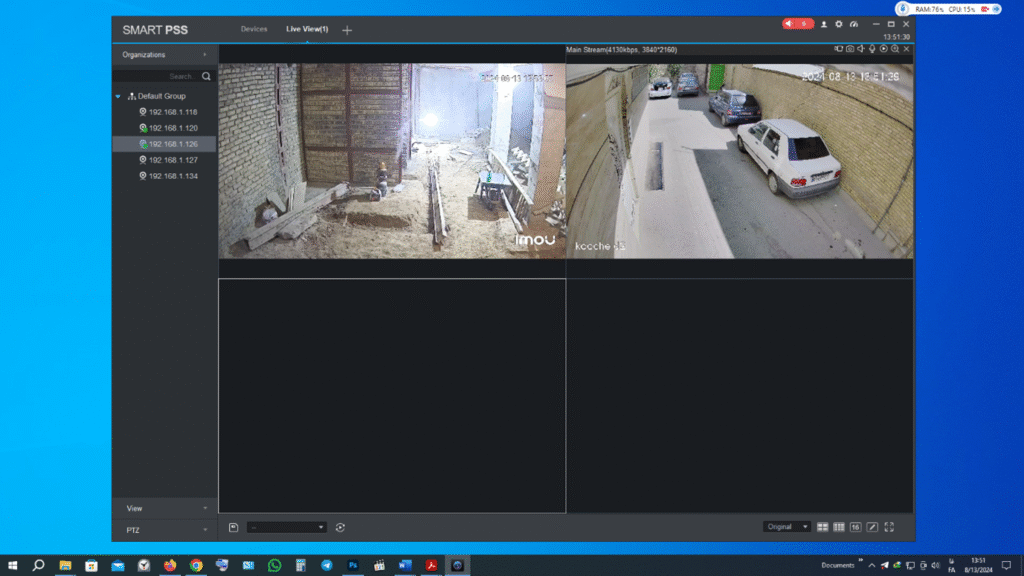Viewport: 1024px width, 576px height.
Task: Click the save view icon in the bottom bar
Action: click(x=233, y=528)
